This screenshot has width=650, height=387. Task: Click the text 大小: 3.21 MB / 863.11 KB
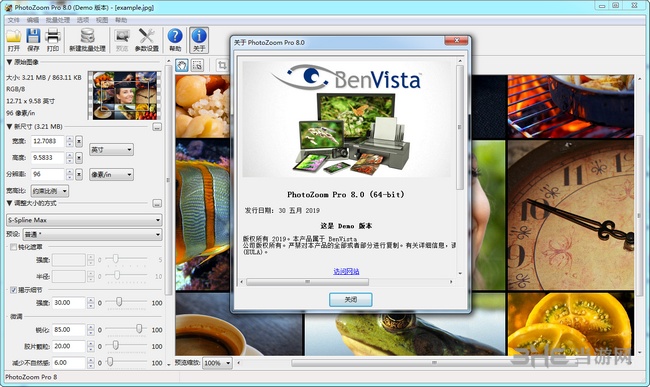pyautogui.click(x=44, y=77)
